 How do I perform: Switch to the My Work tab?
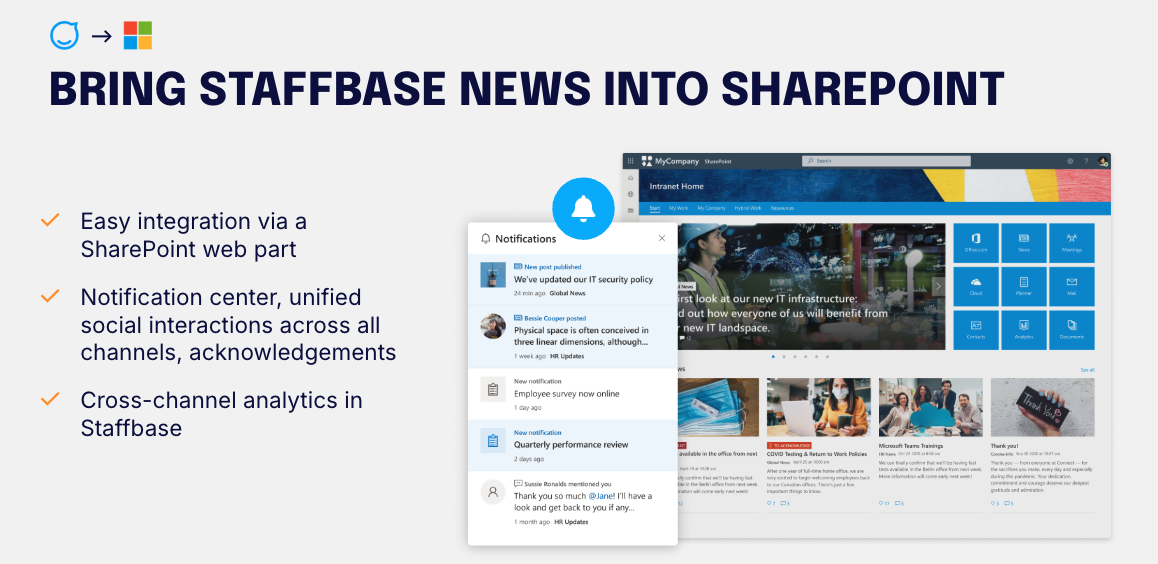(678, 208)
